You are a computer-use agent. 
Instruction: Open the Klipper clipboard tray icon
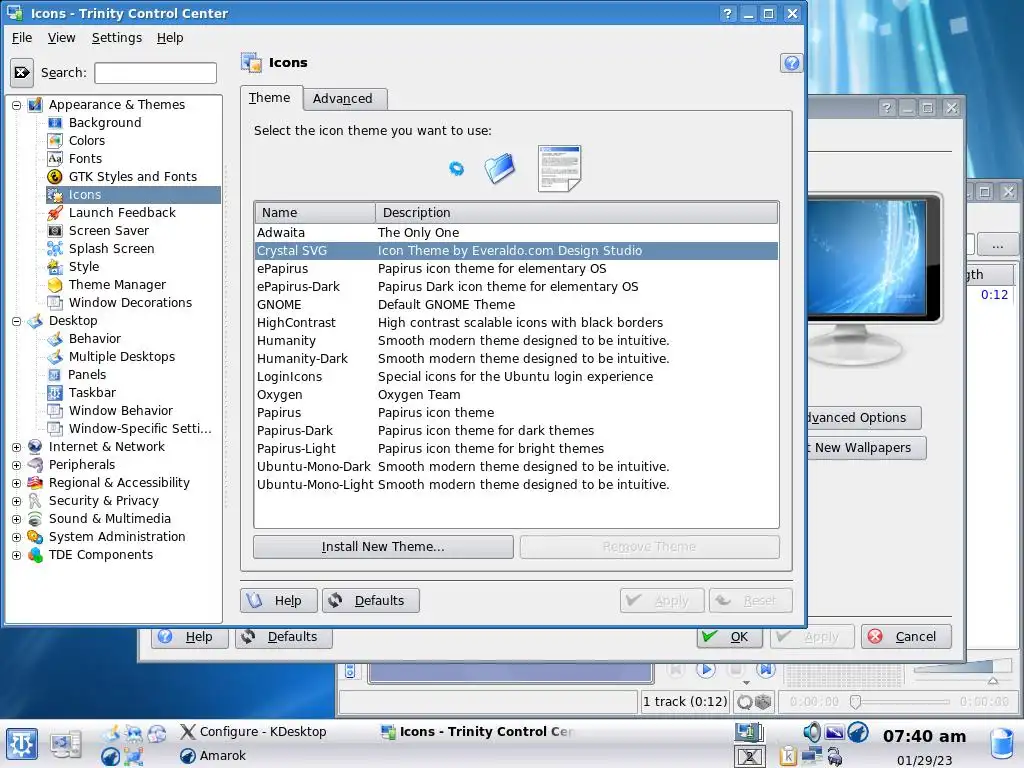point(788,756)
